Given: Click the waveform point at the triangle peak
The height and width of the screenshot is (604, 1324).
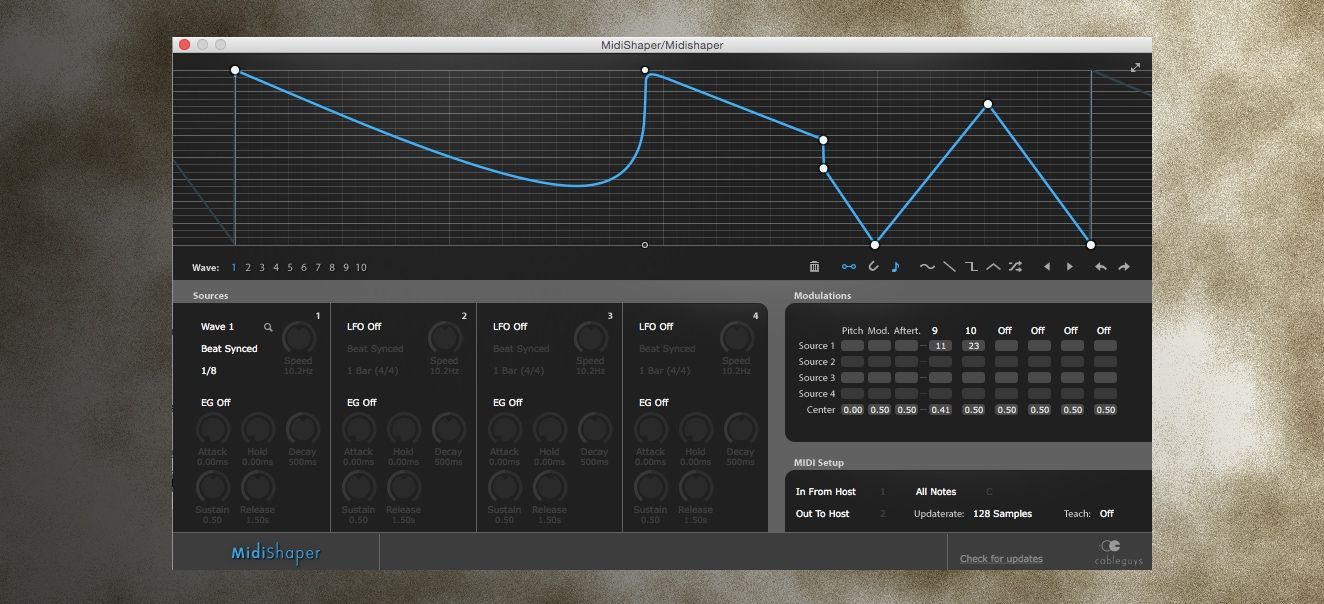Looking at the screenshot, I should [x=988, y=104].
